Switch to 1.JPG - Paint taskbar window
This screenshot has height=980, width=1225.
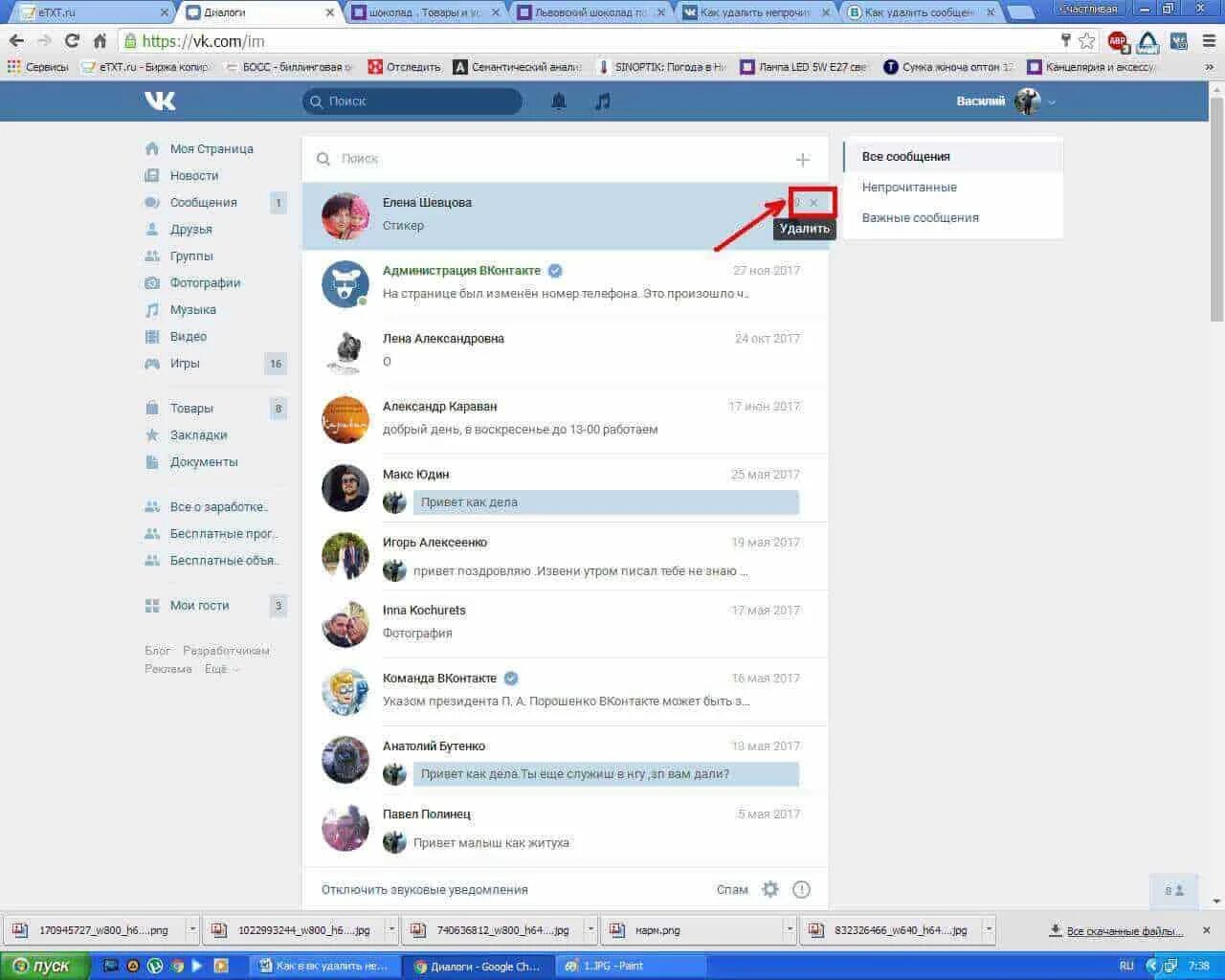point(629,966)
